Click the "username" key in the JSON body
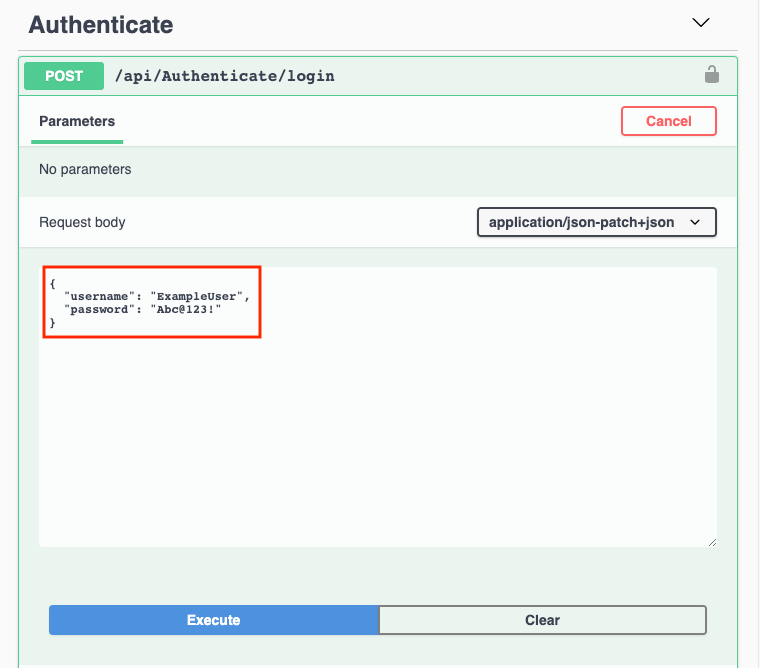This screenshot has height=668, width=760. pos(100,297)
